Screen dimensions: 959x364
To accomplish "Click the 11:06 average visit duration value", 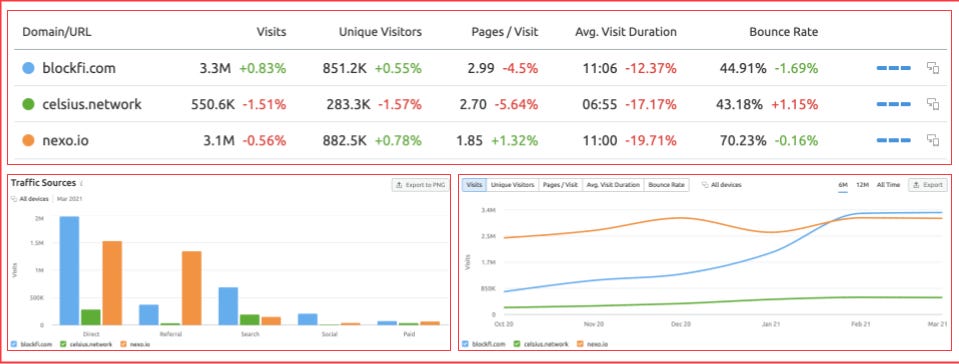I will tap(601, 69).
